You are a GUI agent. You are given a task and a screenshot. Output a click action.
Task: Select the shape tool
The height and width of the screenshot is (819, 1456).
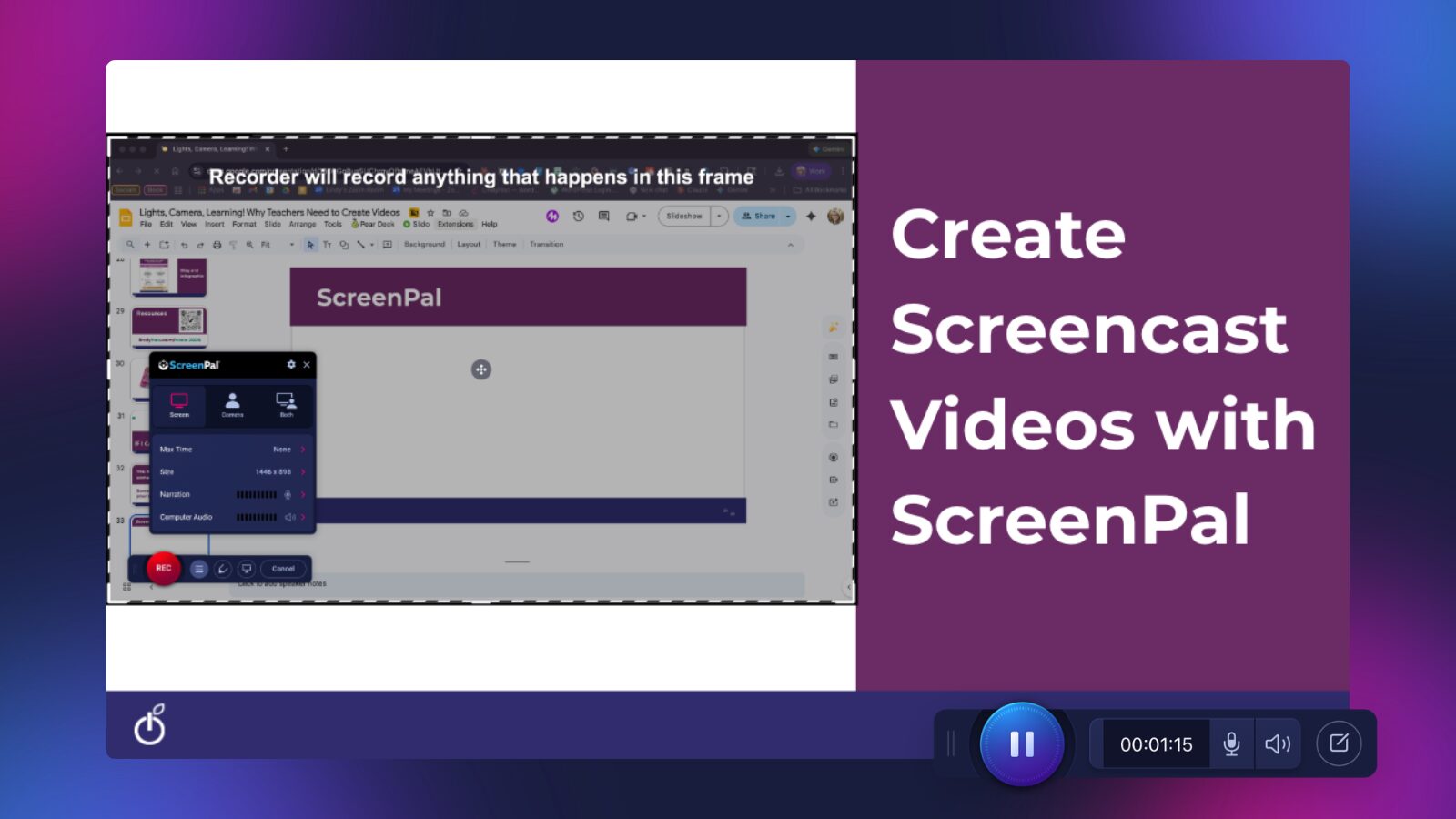click(x=344, y=245)
